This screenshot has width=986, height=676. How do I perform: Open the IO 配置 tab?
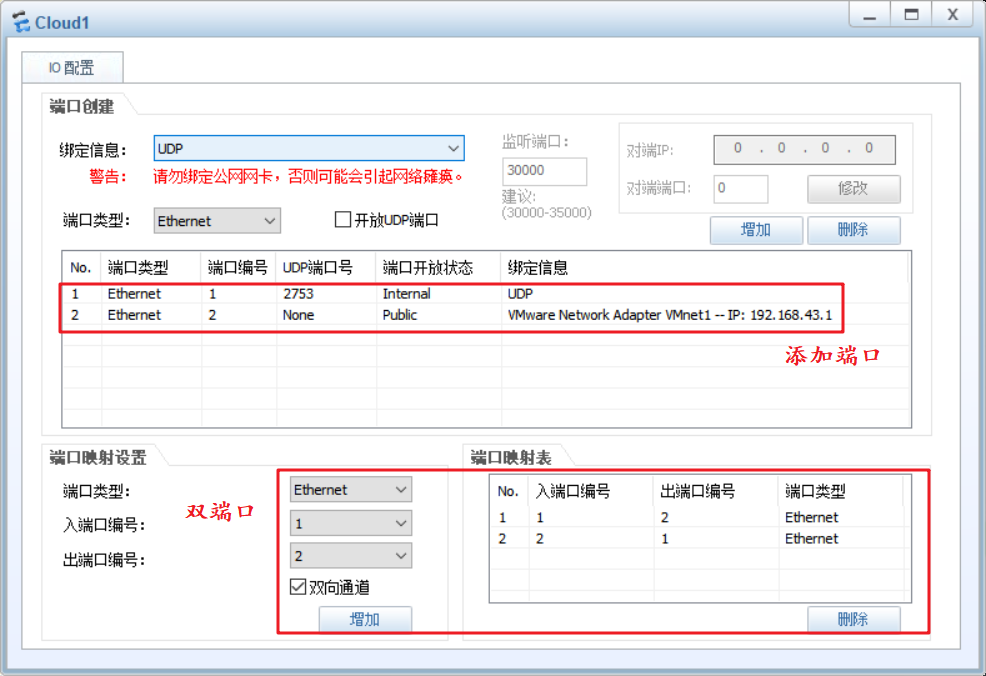72,67
